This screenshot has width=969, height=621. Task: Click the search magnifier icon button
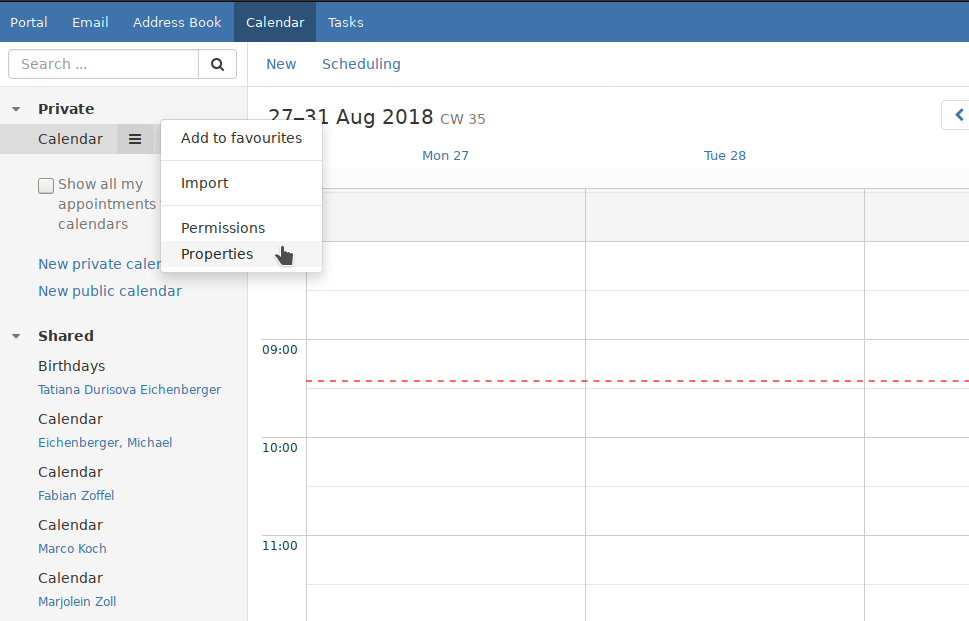[217, 64]
